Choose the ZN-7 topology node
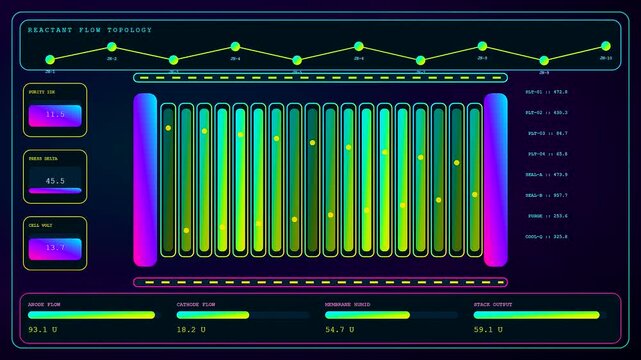 coord(421,60)
